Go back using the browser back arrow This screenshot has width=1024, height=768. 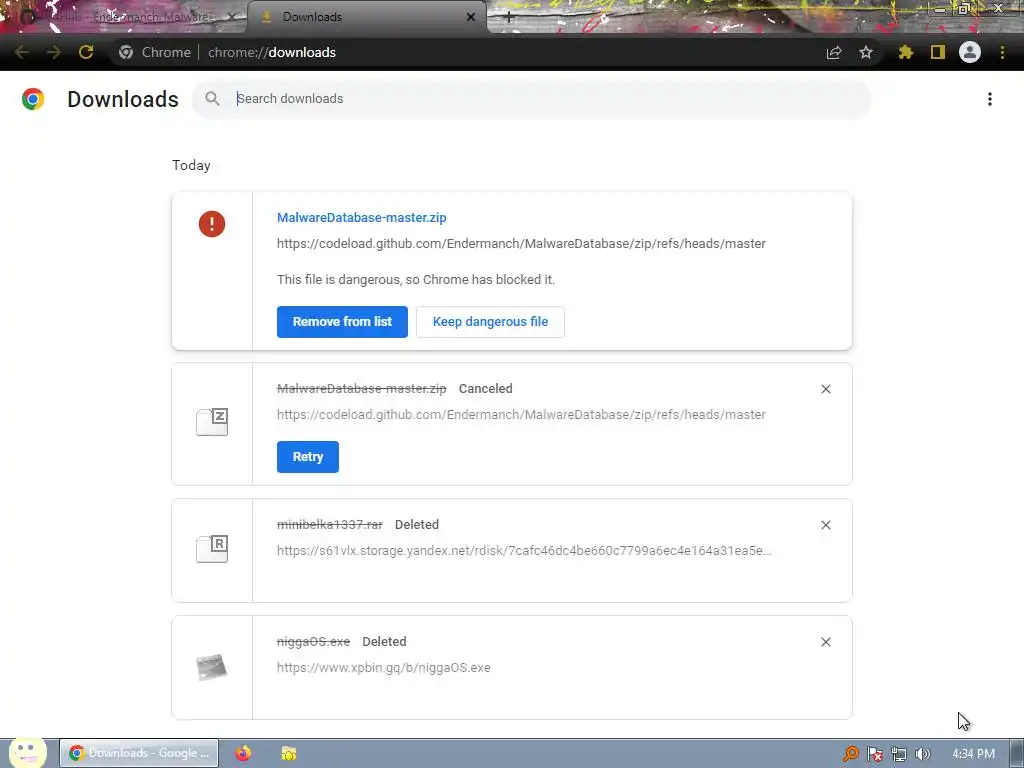coord(22,52)
